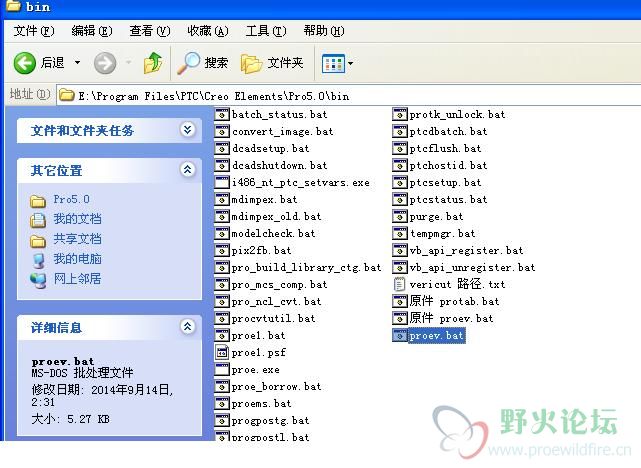Open the 网上邻居 link
This screenshot has width=641, height=468.
(x=77, y=279)
